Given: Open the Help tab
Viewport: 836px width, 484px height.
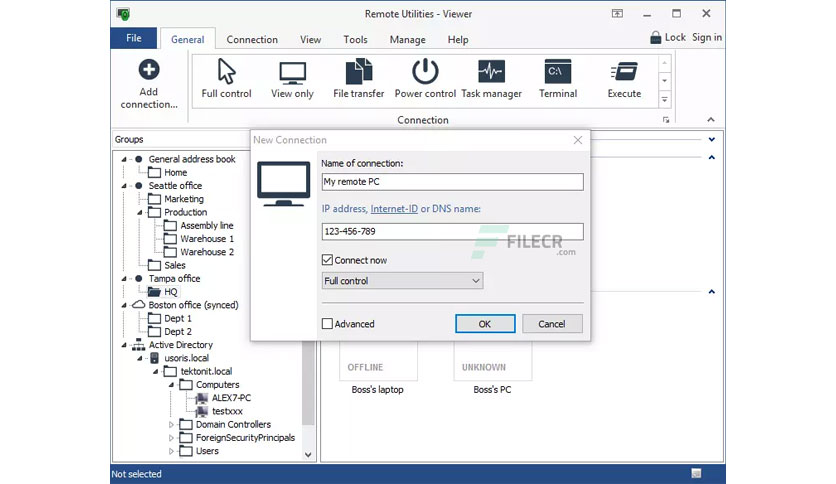Looking at the screenshot, I should (458, 39).
